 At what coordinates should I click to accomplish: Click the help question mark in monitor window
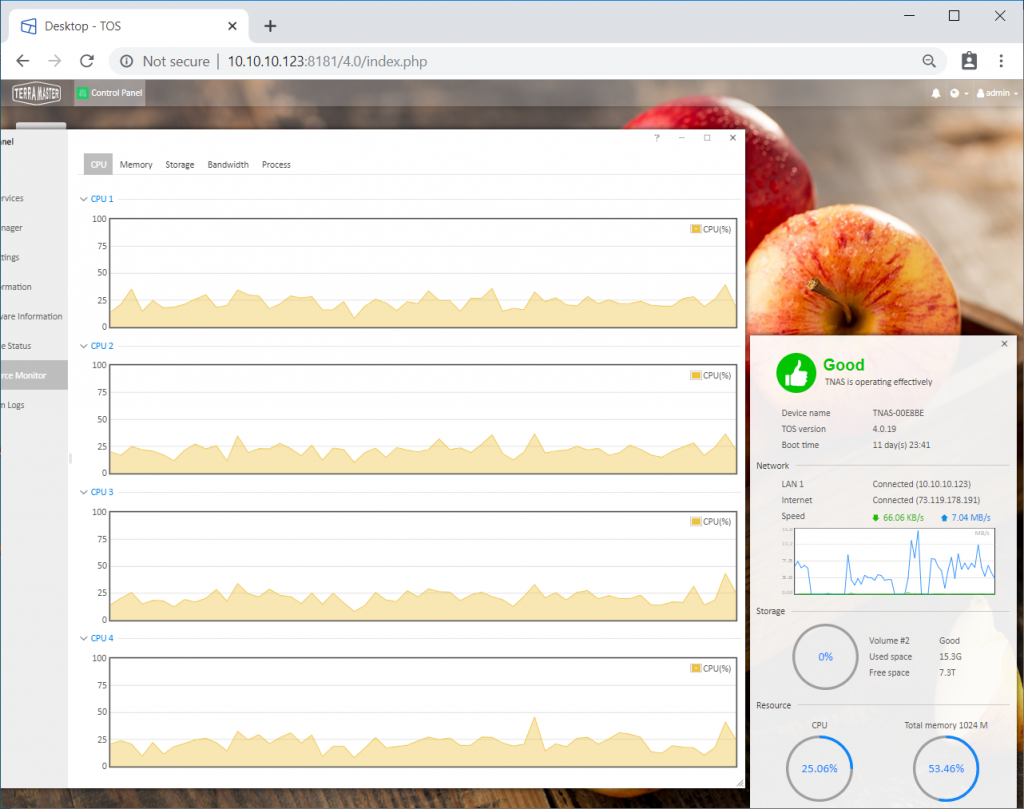point(657,138)
